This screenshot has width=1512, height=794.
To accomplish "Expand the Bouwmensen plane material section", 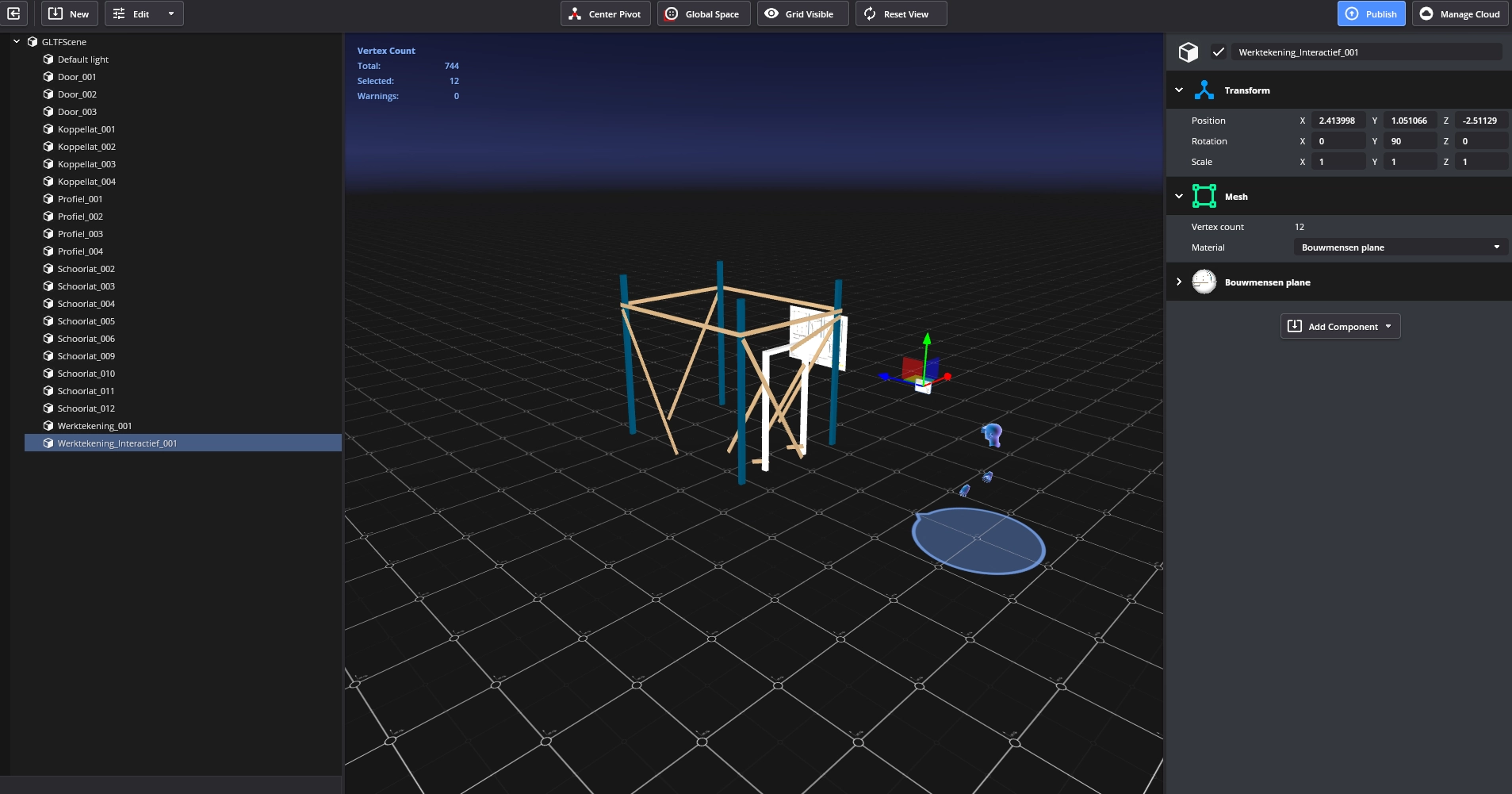I will [x=1179, y=282].
